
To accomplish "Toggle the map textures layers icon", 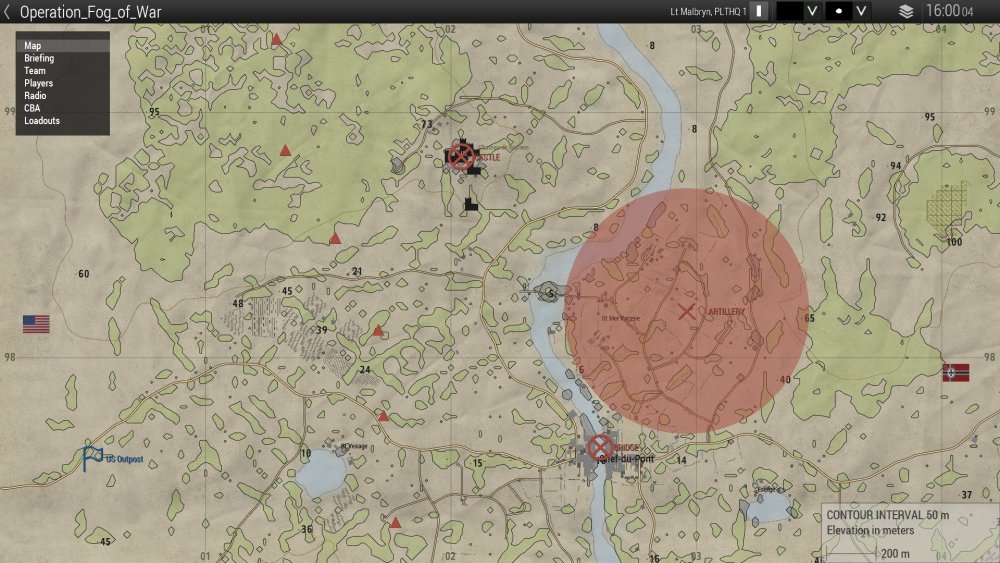I will click(x=906, y=11).
